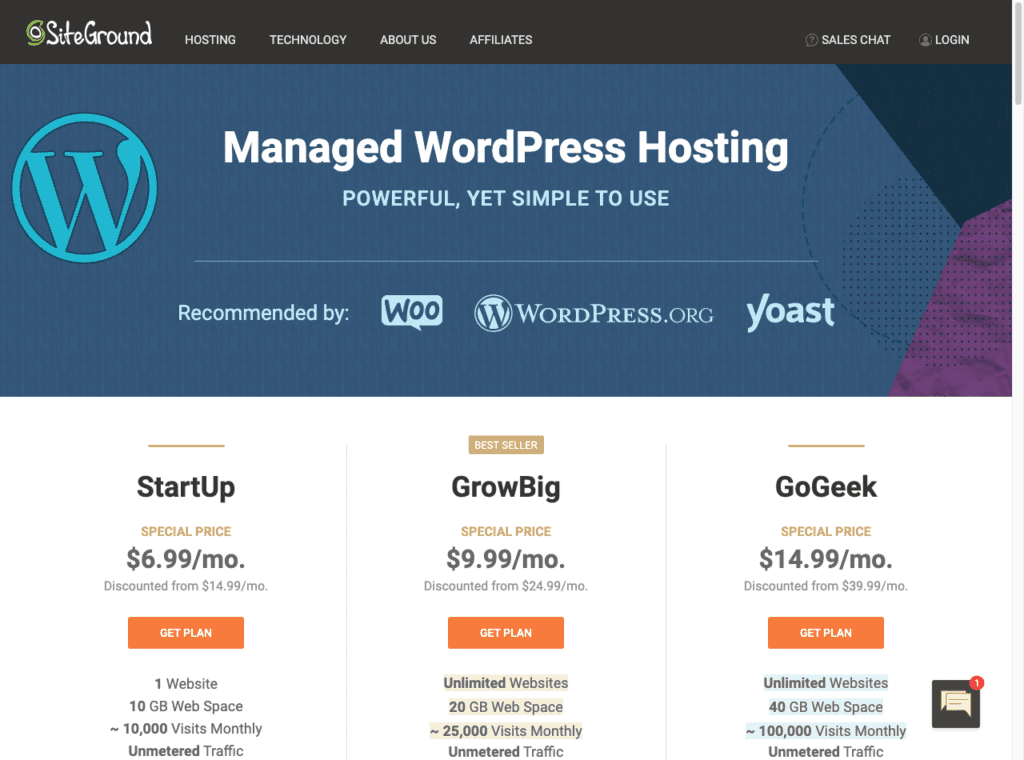
Task: Click 'Discounted from $24.99/mo.' text
Action: (506, 586)
